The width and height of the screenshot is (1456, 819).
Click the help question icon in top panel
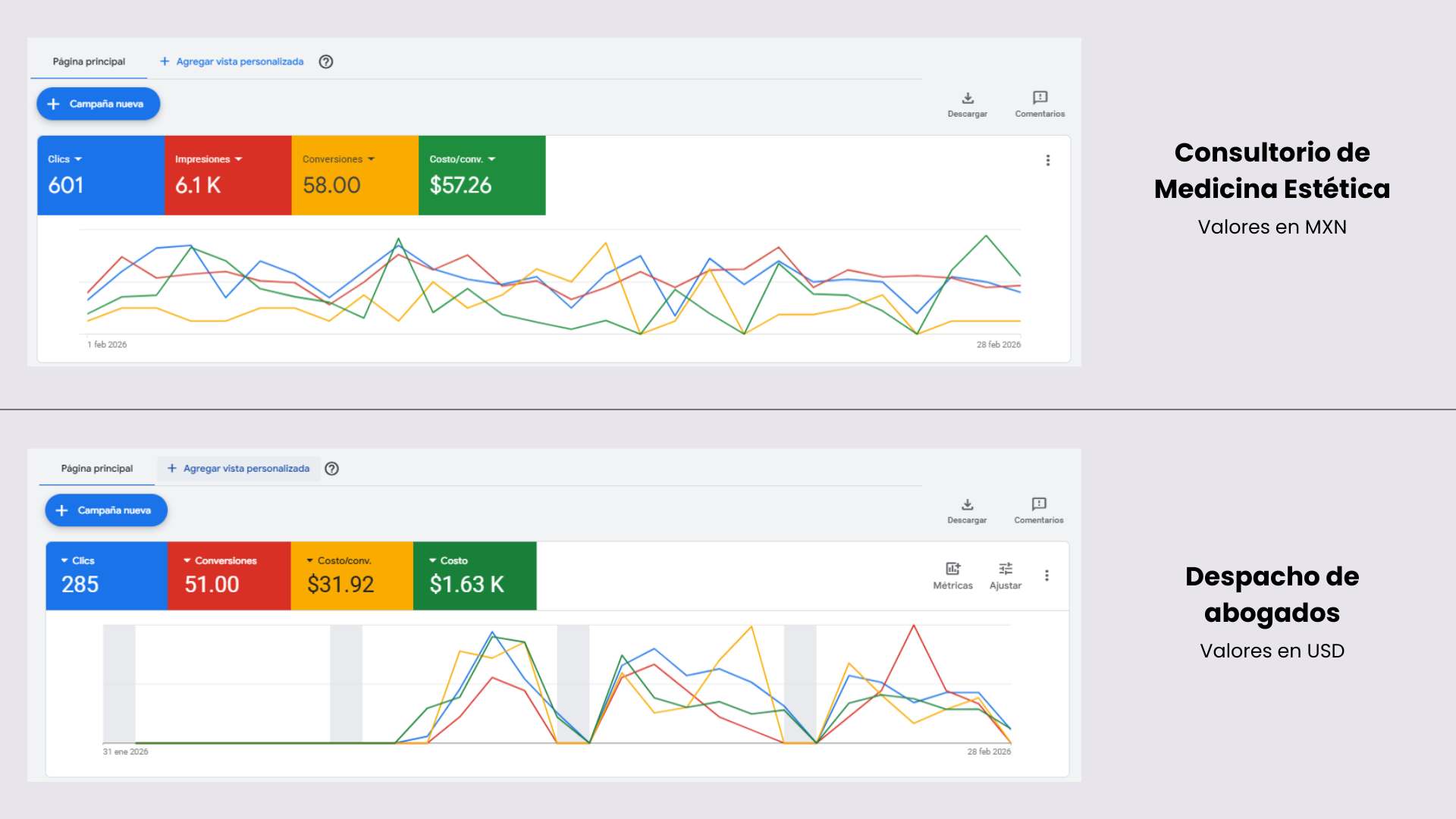pyautogui.click(x=326, y=62)
